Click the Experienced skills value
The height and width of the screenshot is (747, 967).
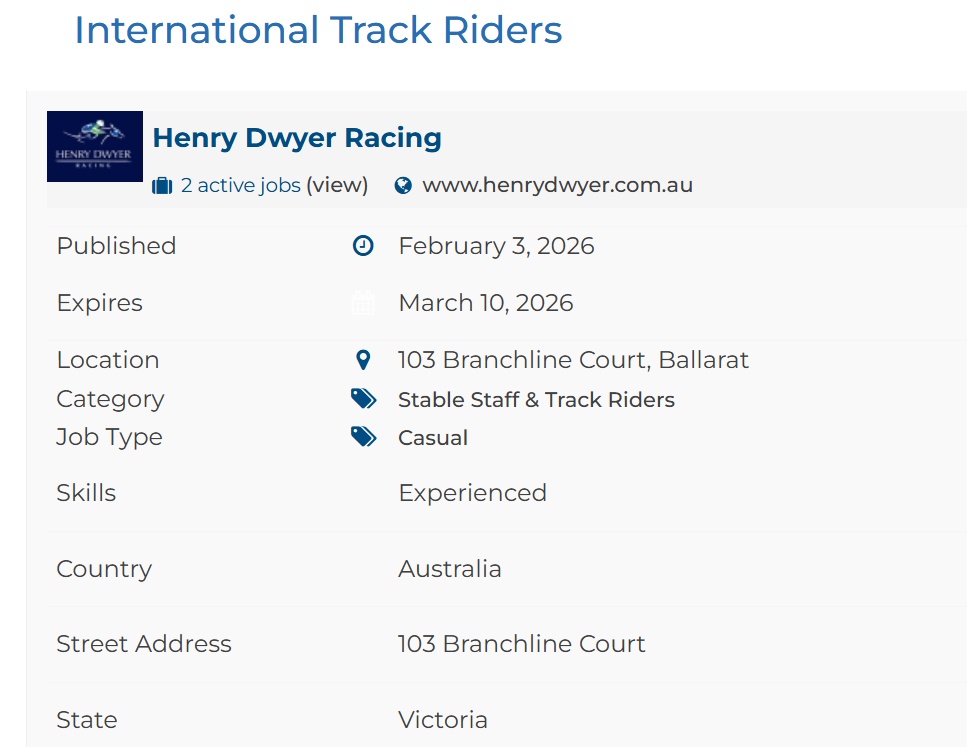coord(472,493)
